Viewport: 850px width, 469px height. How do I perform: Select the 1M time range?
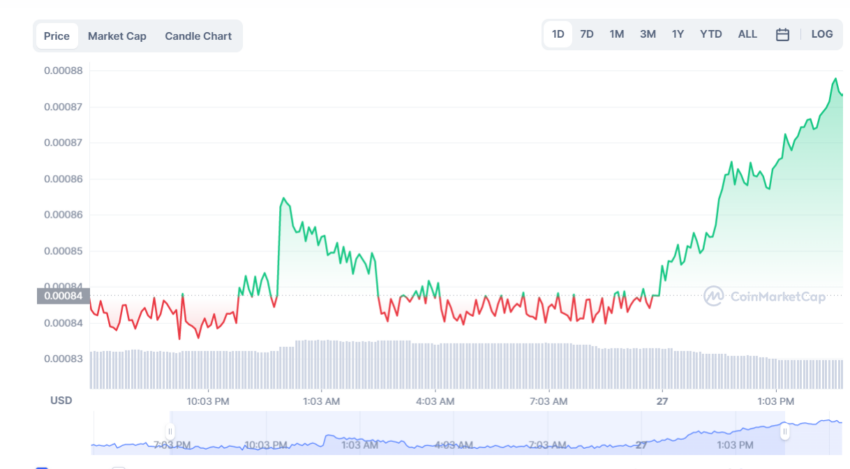pos(616,34)
